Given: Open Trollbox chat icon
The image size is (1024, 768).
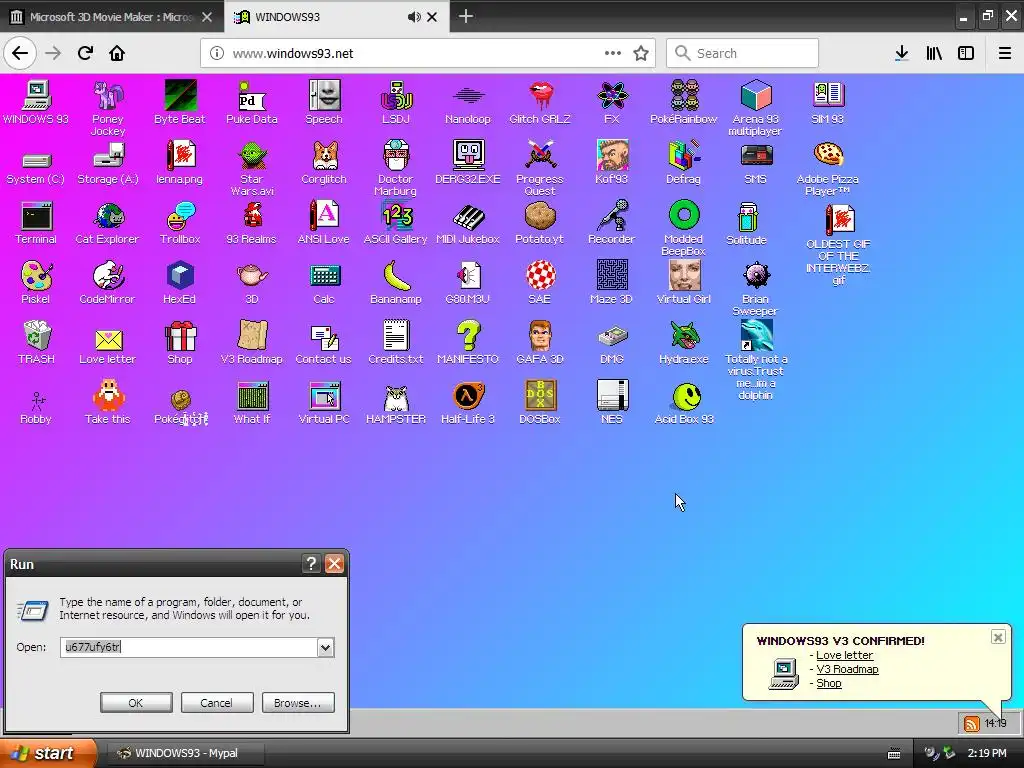Looking at the screenshot, I should tap(180, 216).
